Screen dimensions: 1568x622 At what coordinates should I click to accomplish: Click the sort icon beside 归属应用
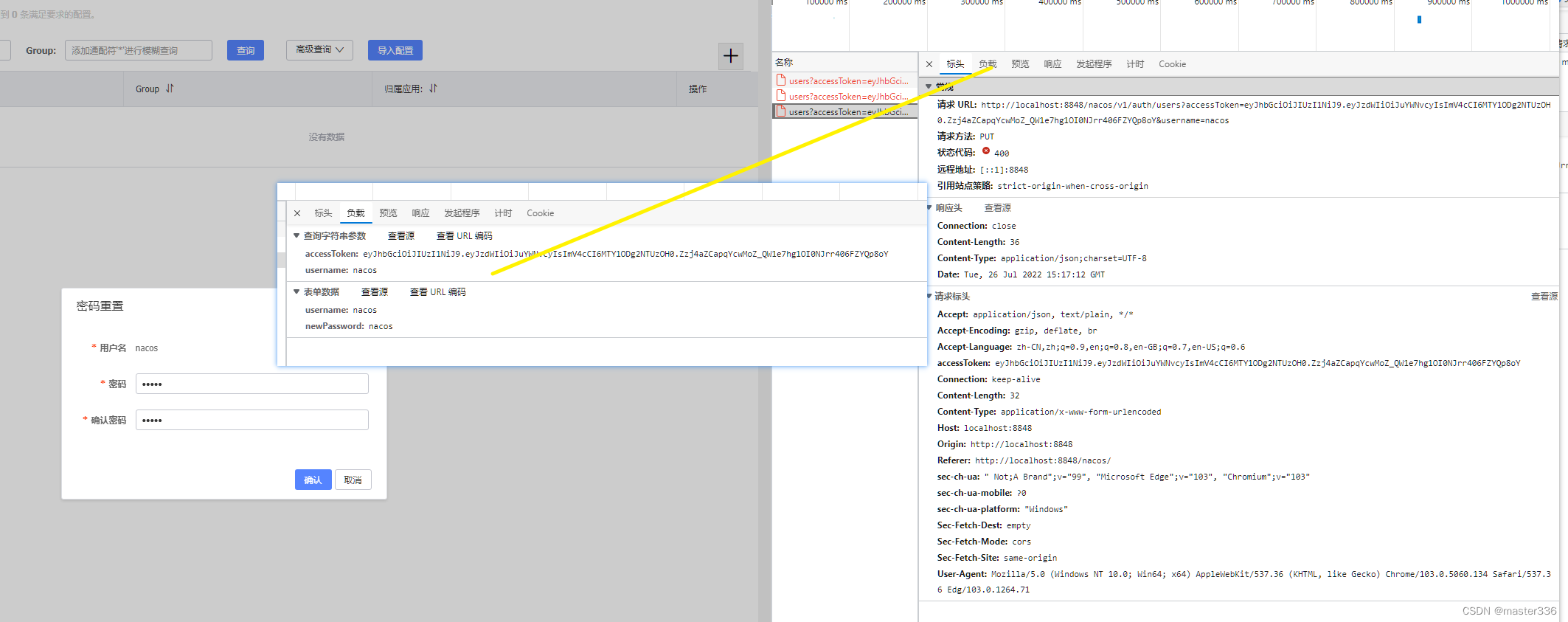click(433, 89)
